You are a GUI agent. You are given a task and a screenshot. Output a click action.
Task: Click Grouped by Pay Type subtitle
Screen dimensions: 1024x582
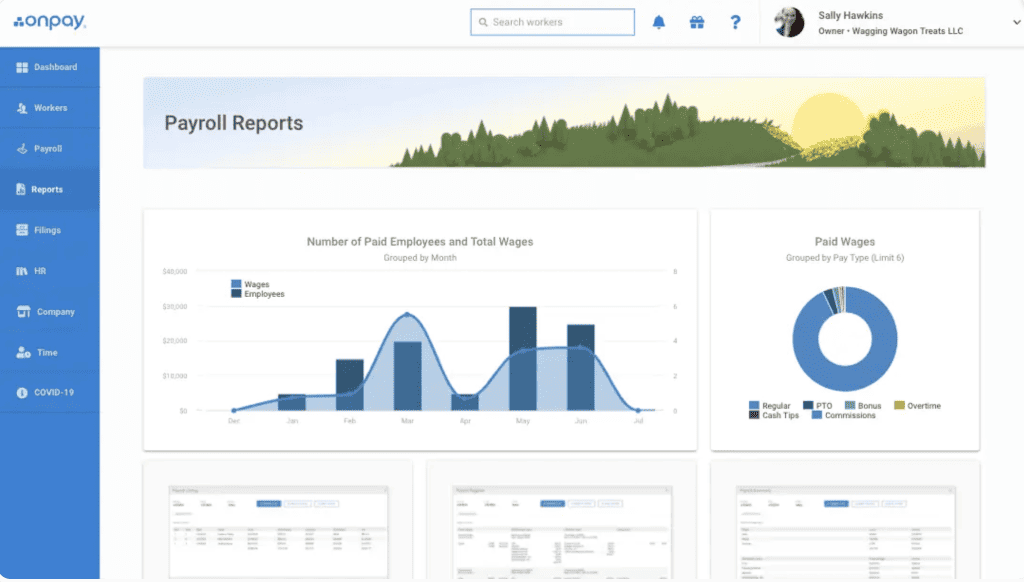(x=844, y=257)
